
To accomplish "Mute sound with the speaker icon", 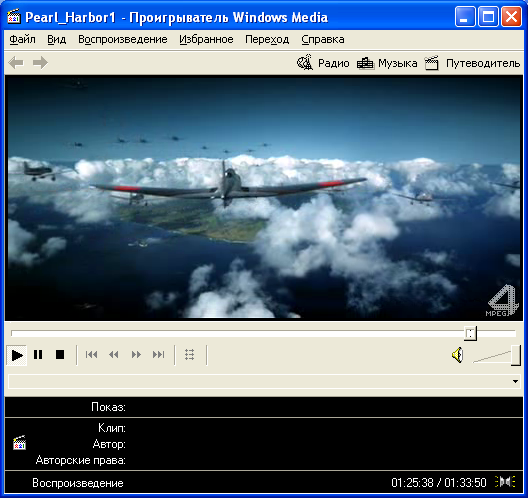I will [458, 355].
